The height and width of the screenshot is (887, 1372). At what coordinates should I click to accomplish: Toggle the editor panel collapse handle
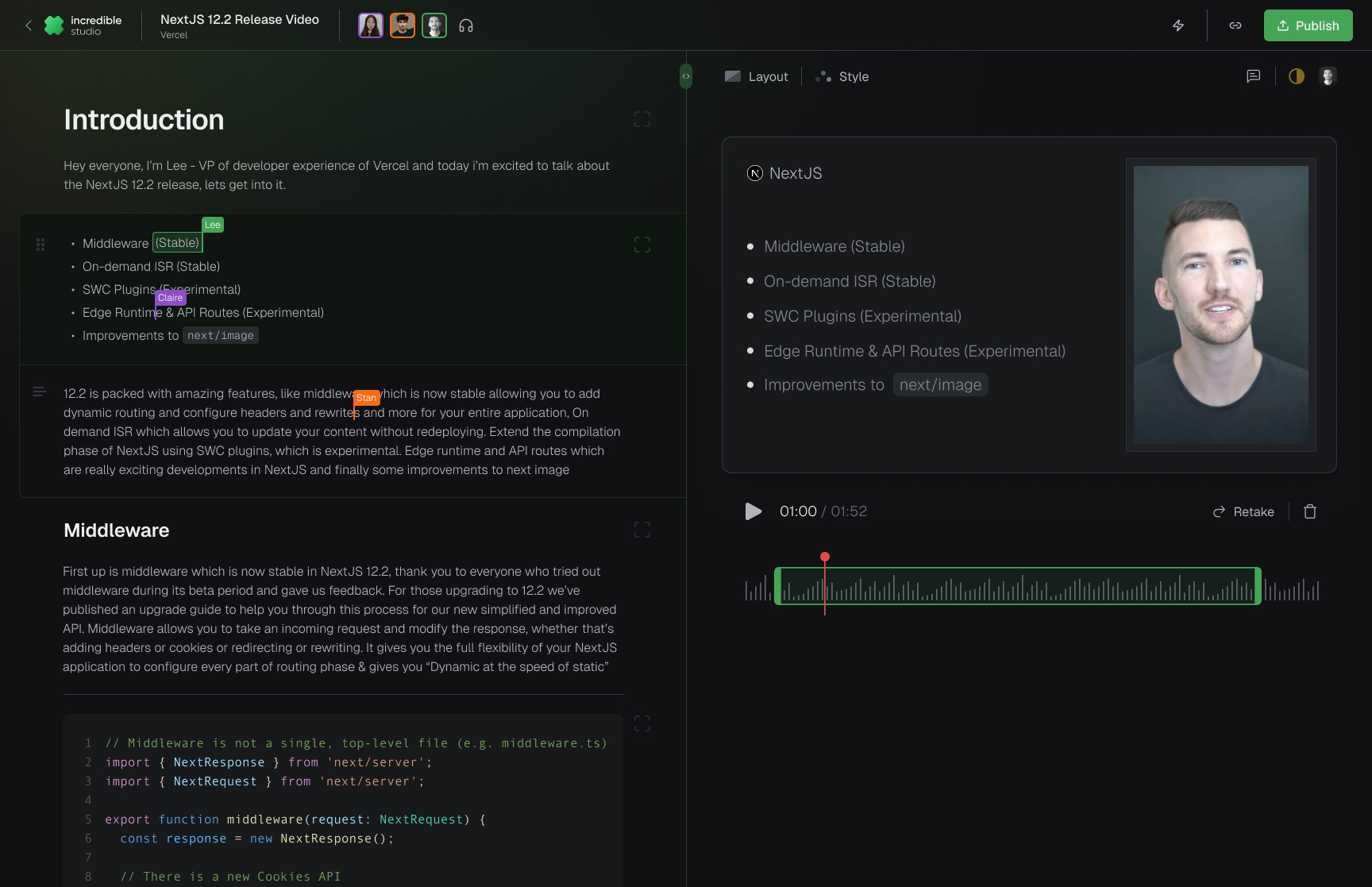(686, 76)
